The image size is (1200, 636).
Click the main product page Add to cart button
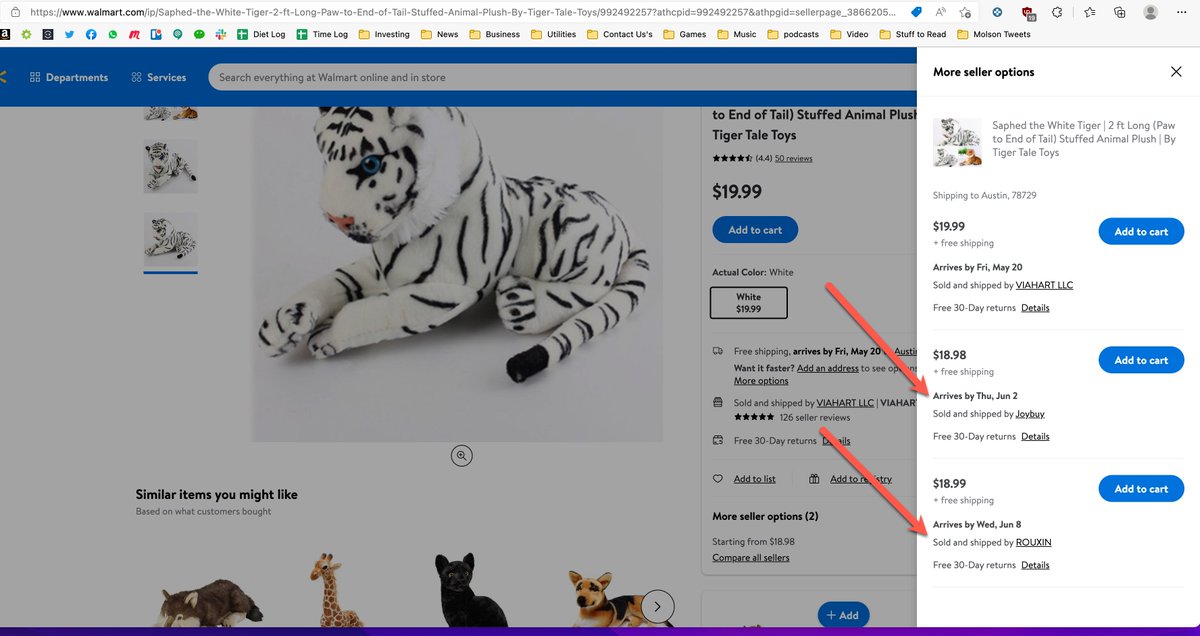(x=755, y=230)
